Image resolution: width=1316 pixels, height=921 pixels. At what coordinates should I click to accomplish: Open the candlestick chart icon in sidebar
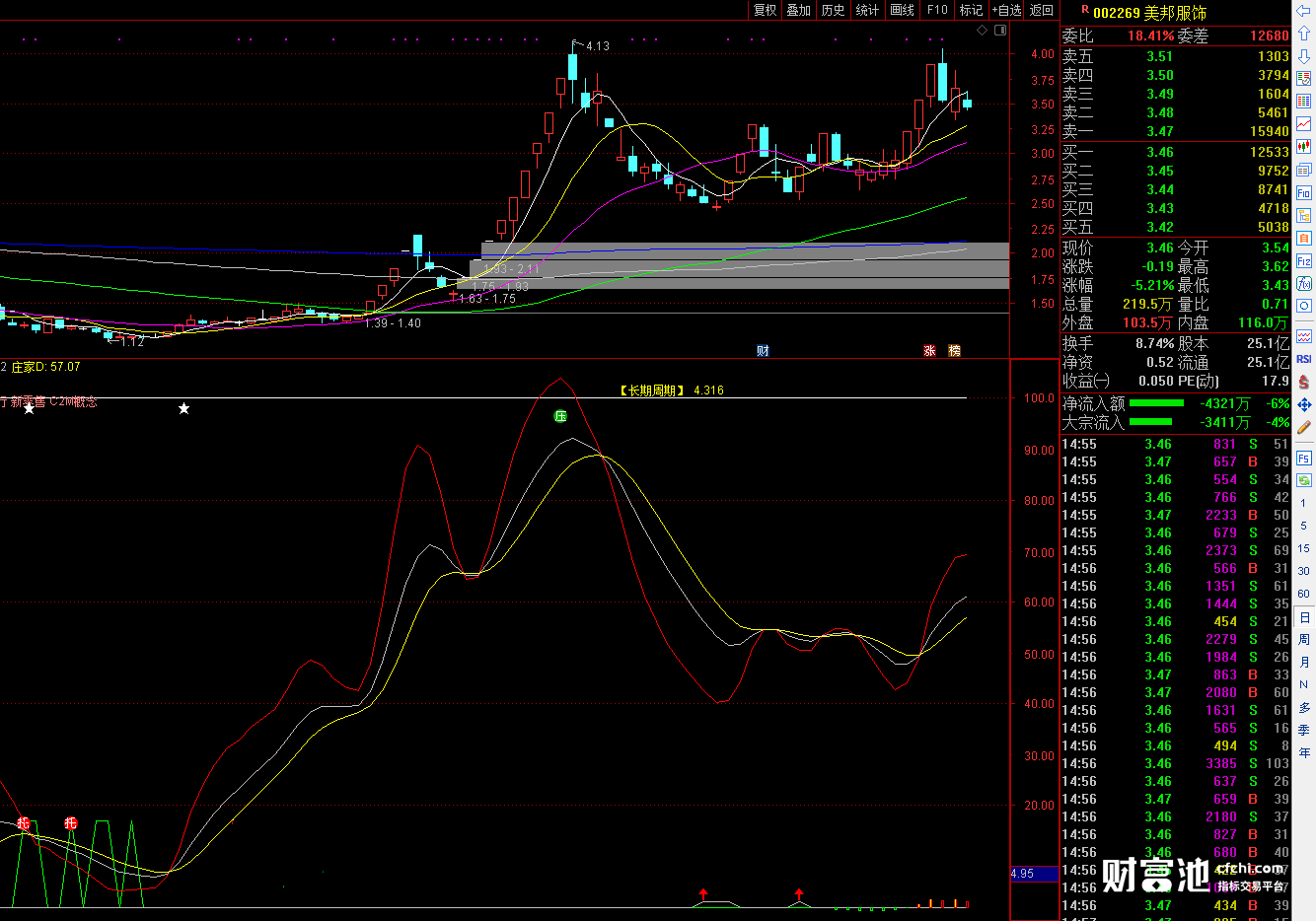(x=1304, y=146)
